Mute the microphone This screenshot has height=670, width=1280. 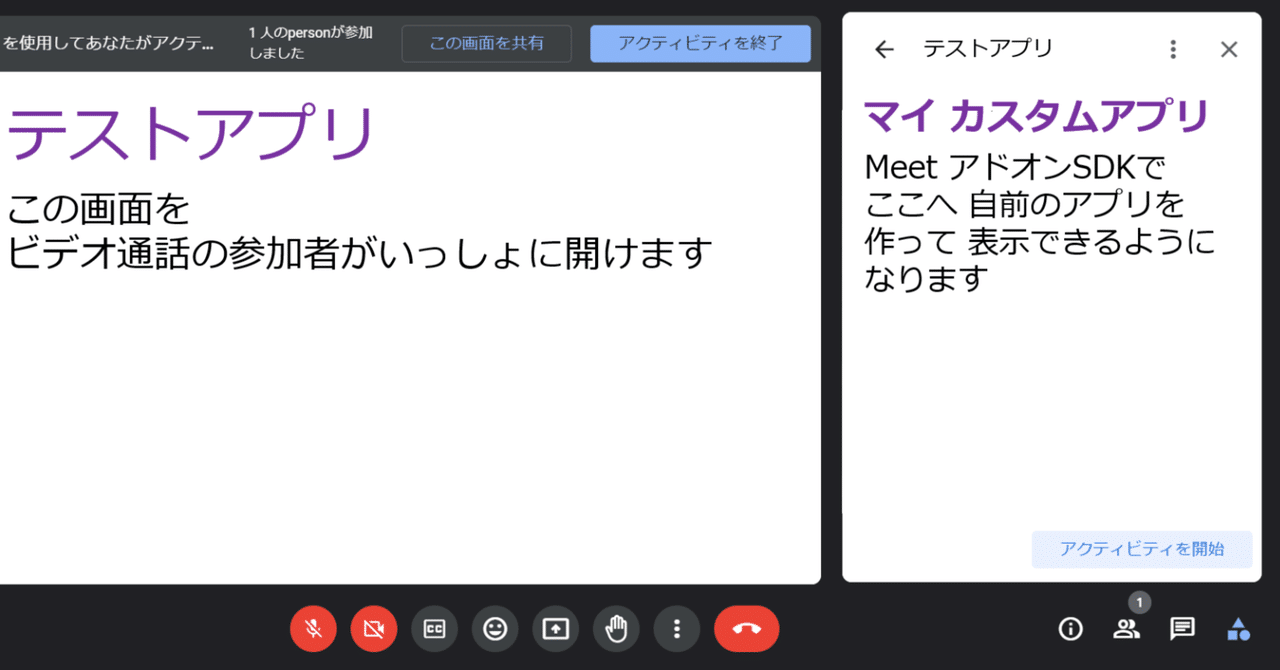pos(313,629)
